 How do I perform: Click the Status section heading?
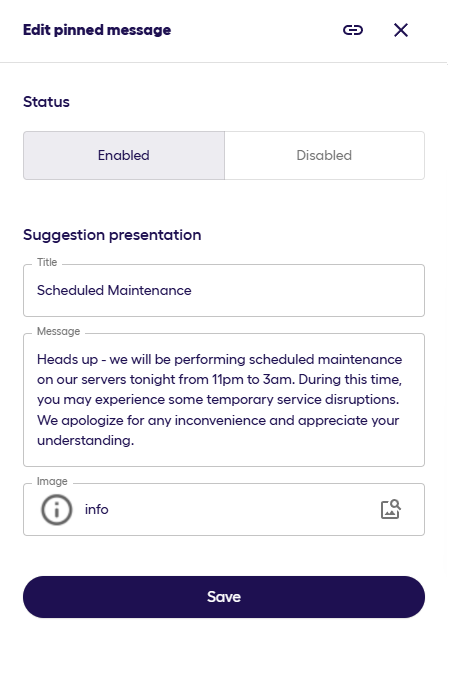pos(46,102)
